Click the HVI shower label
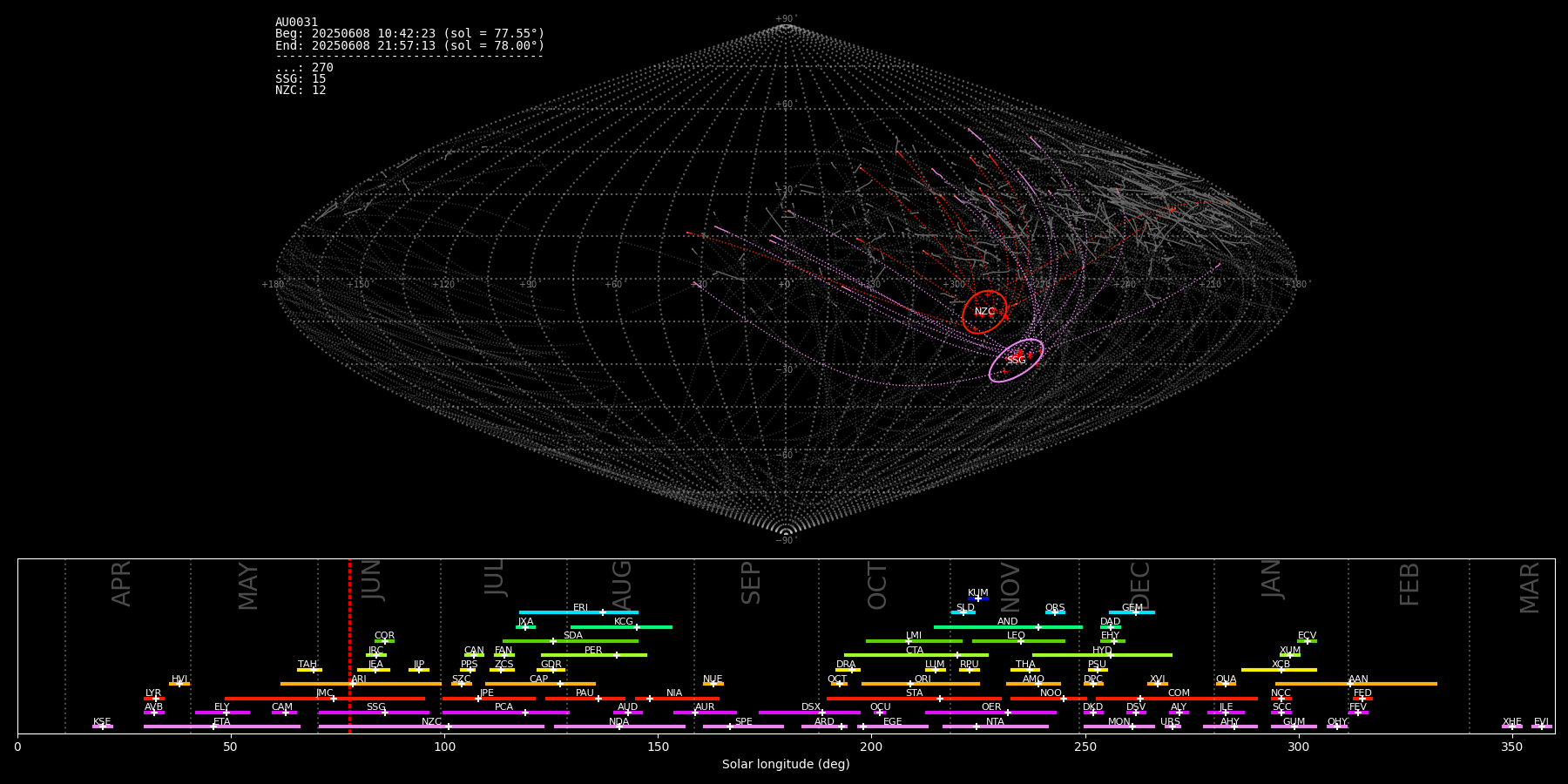The height and width of the screenshot is (784, 1568). tap(179, 679)
